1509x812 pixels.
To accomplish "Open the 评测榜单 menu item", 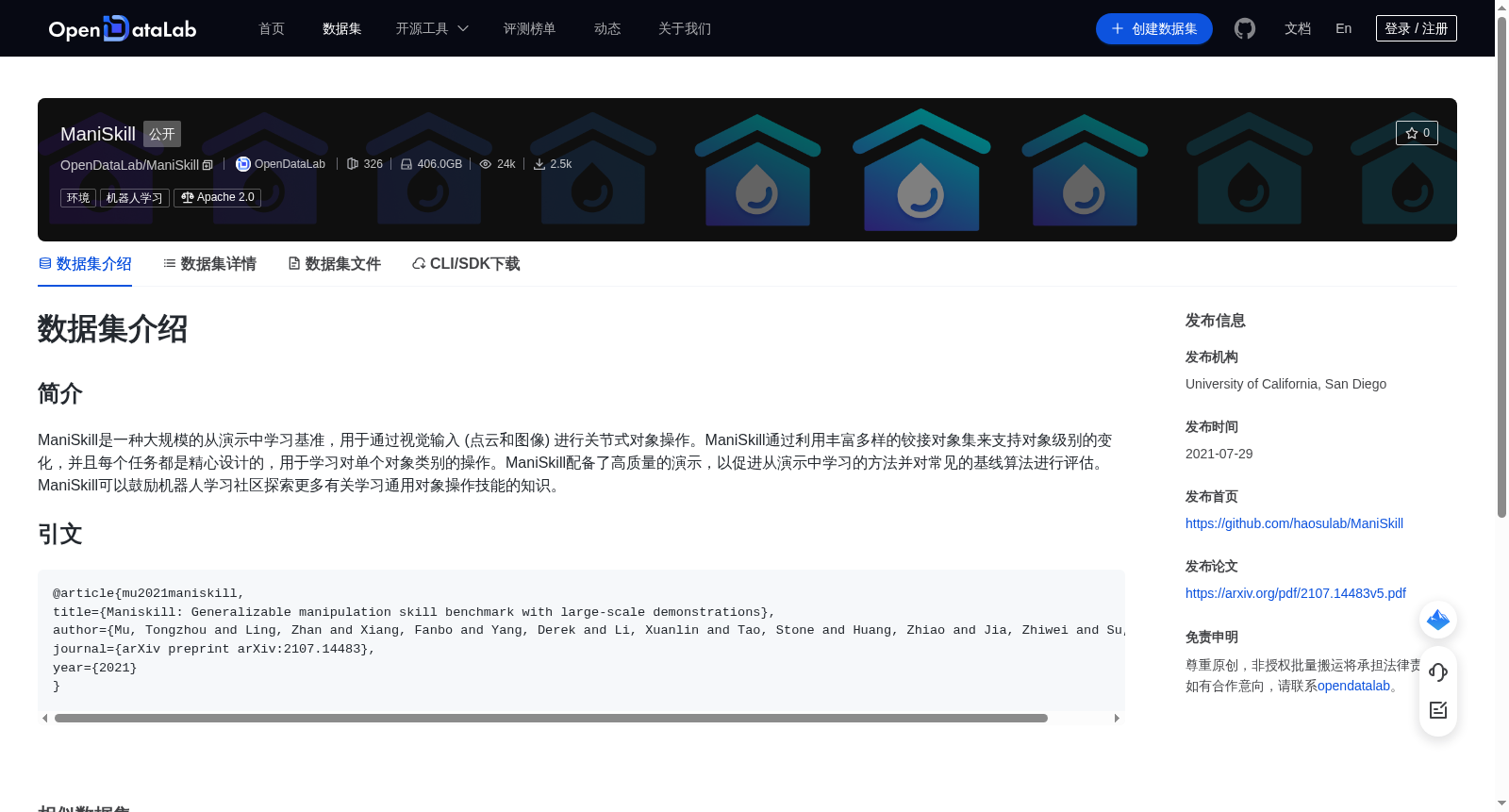I will [x=529, y=28].
